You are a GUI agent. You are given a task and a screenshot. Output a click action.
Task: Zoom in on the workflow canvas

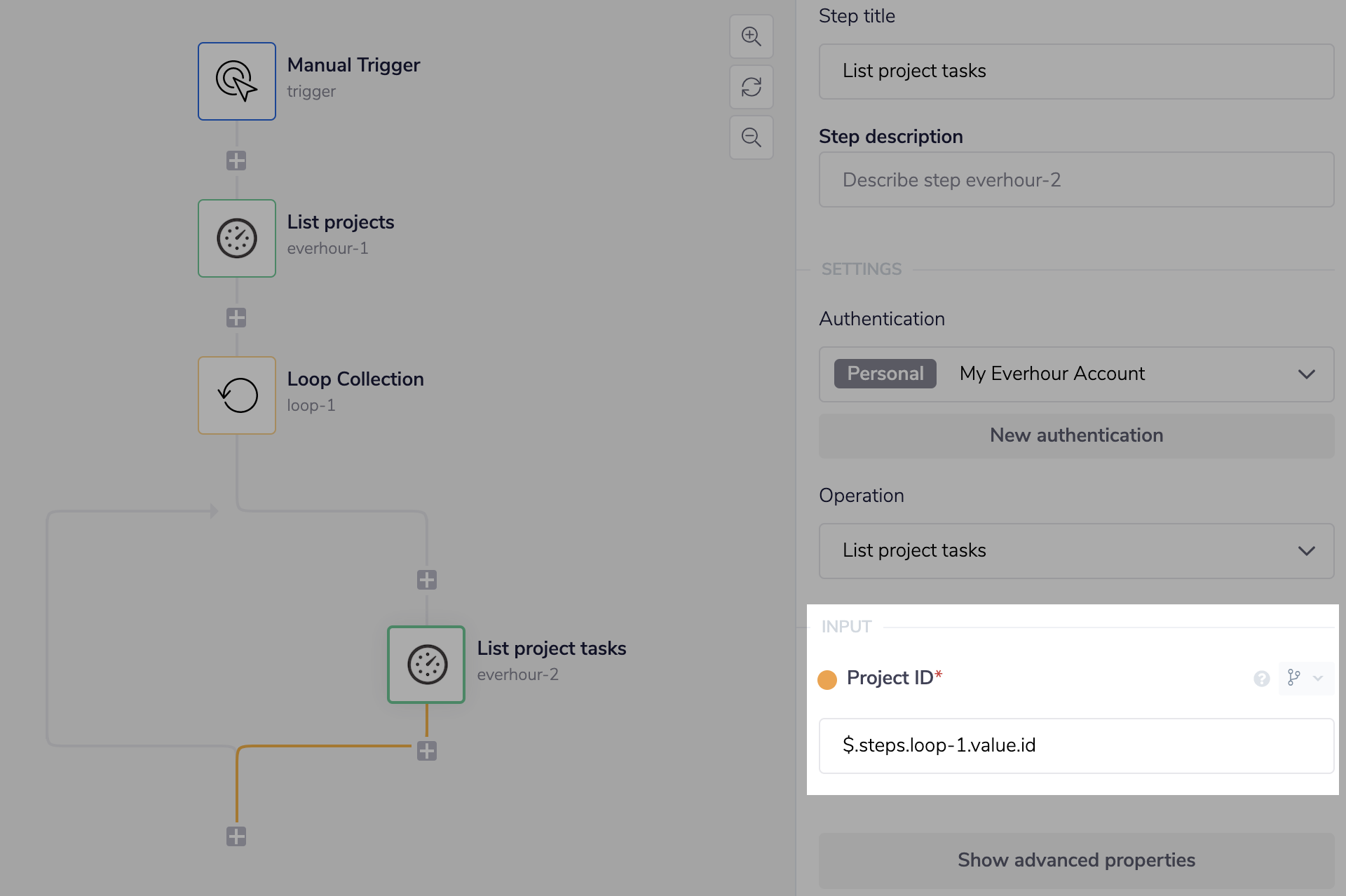coord(752,36)
